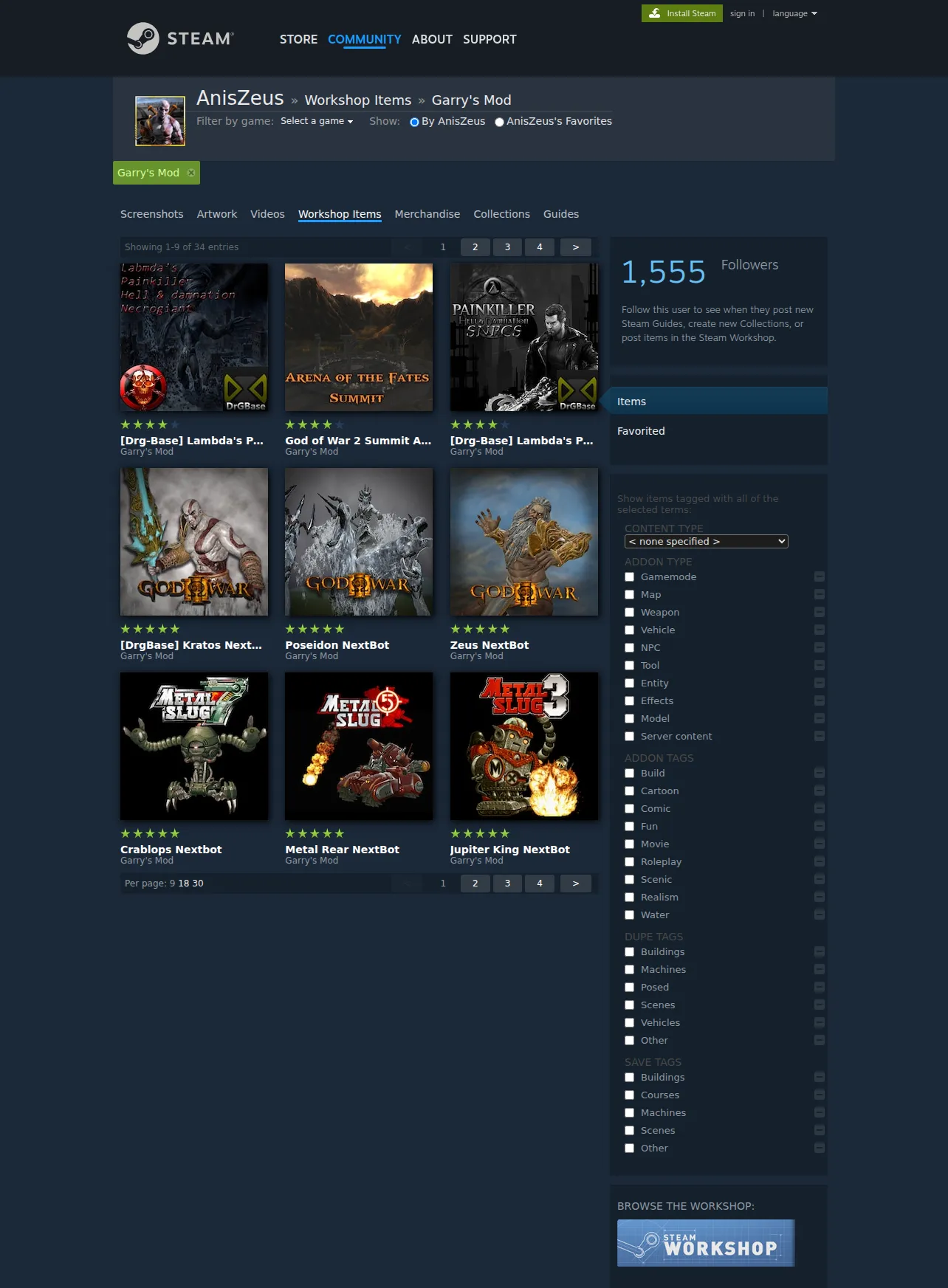Click the minus exclude icon beside Posed
948x1288 pixels.
point(820,987)
